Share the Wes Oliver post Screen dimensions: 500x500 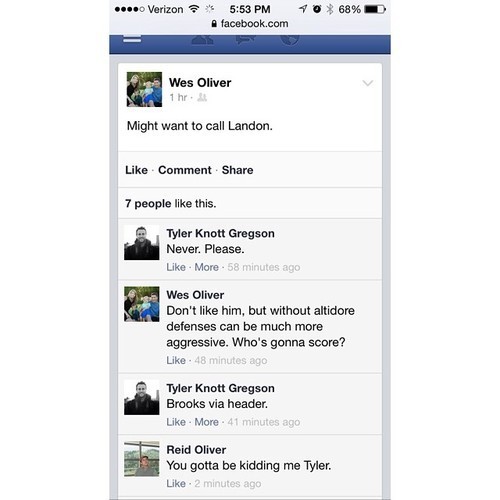(237, 170)
